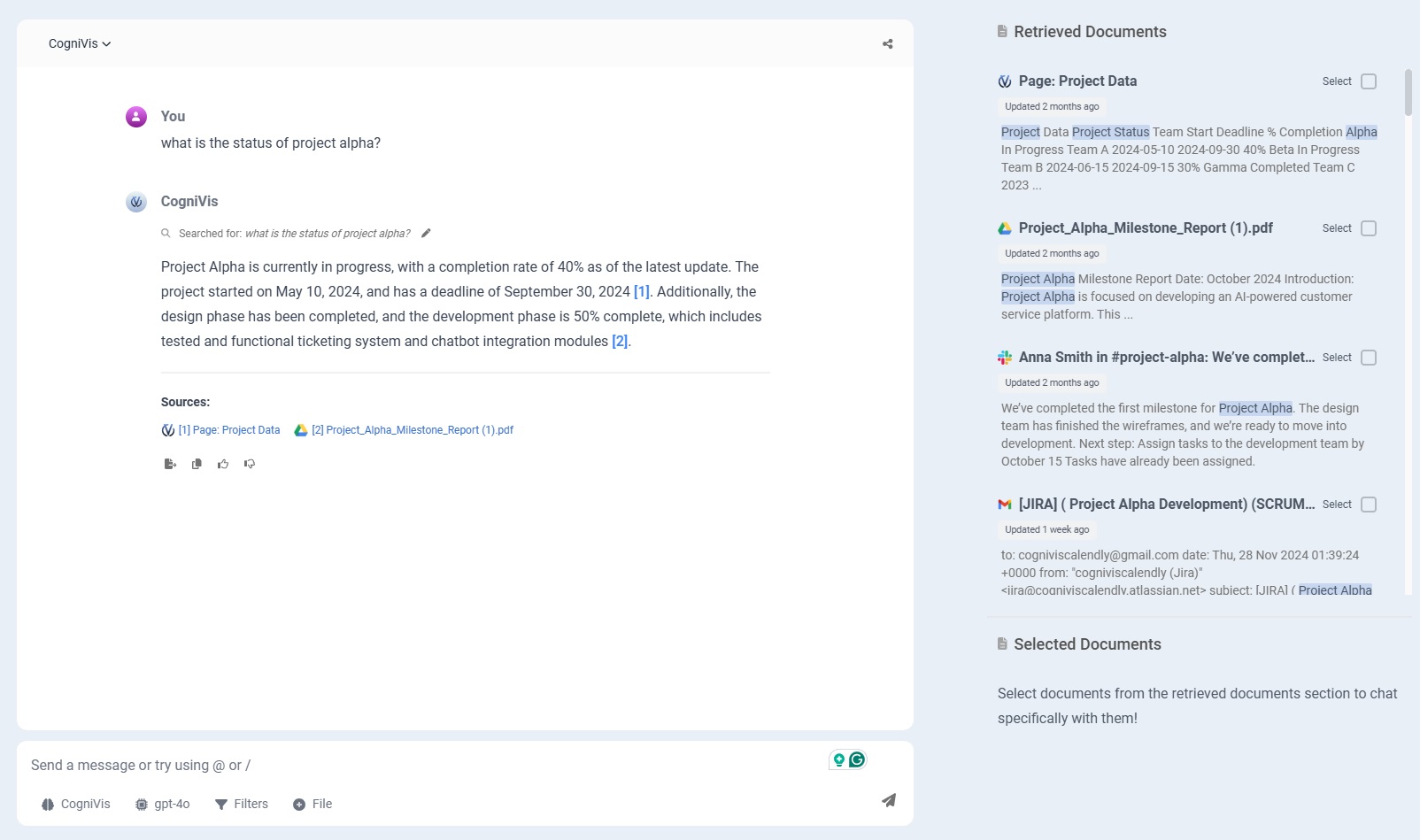Open the Filters options

tap(242, 804)
